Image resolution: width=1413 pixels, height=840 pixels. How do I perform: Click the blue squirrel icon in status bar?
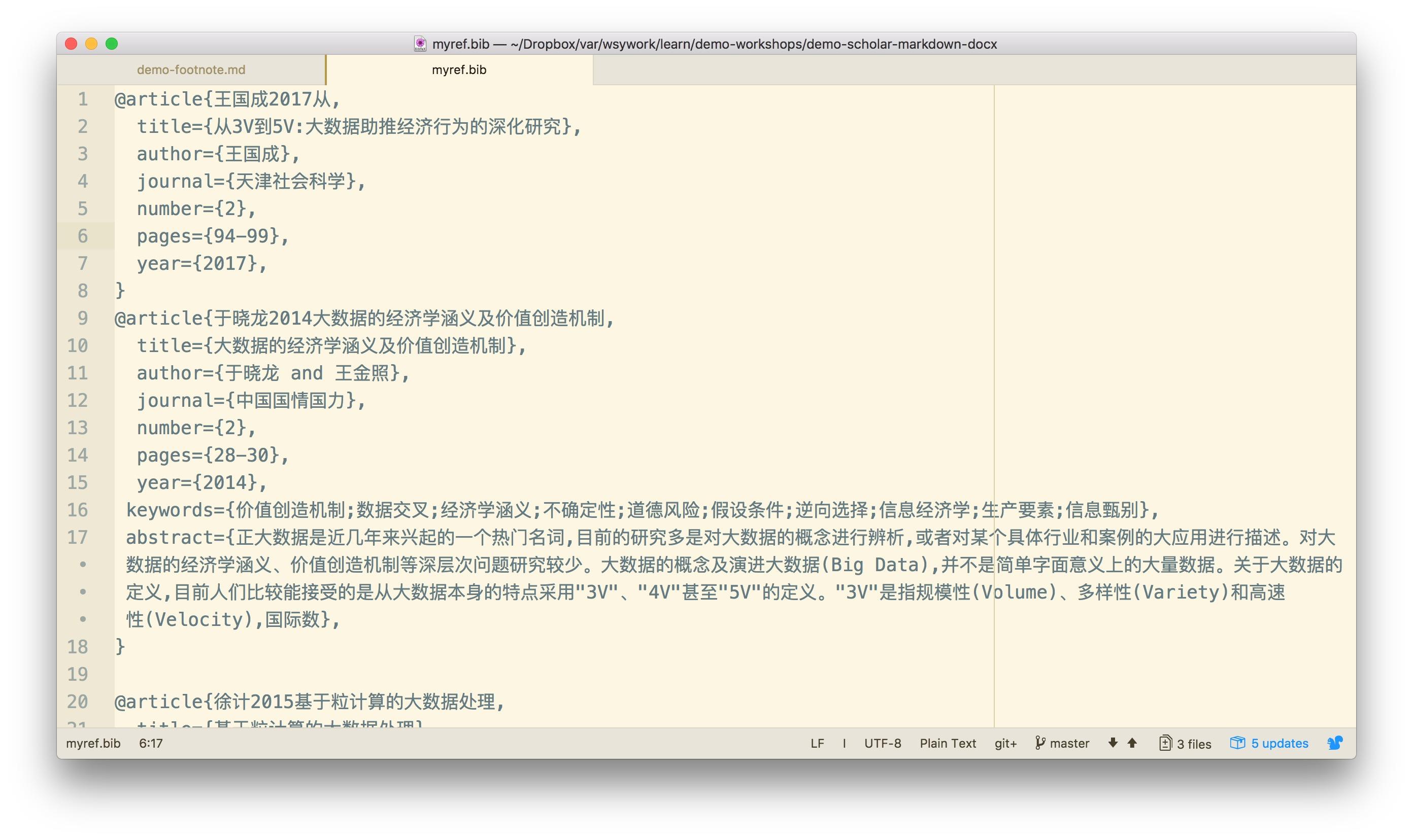click(1335, 743)
